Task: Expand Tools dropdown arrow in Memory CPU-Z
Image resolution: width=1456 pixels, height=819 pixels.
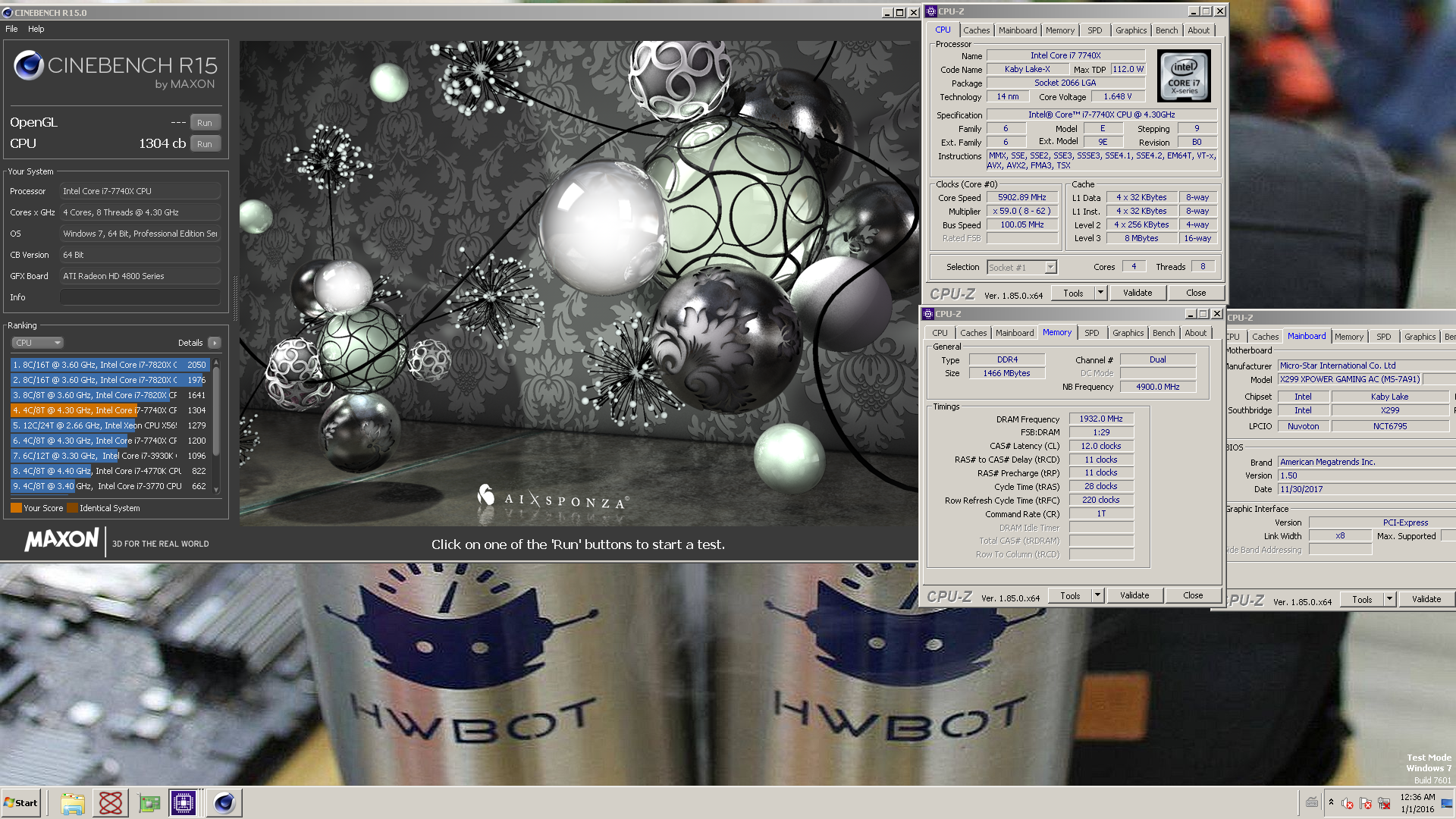Action: coord(1097,595)
